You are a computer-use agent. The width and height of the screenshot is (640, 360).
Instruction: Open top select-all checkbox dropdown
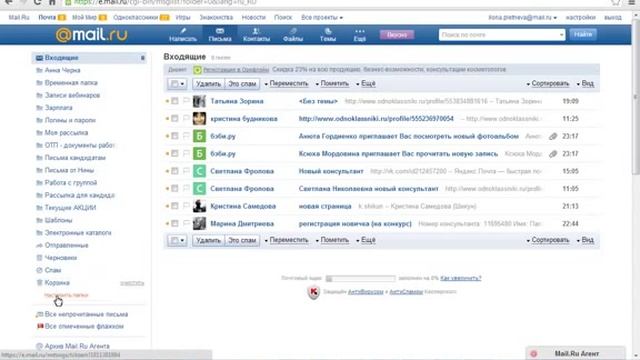click(x=177, y=84)
